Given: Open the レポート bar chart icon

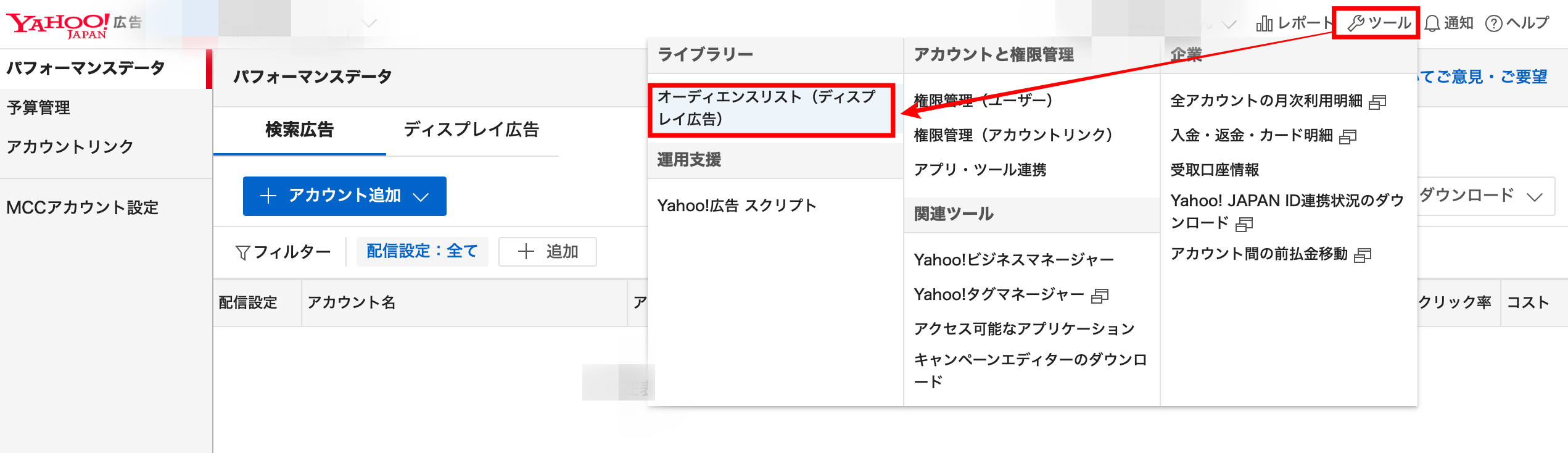Looking at the screenshot, I should click(1264, 24).
